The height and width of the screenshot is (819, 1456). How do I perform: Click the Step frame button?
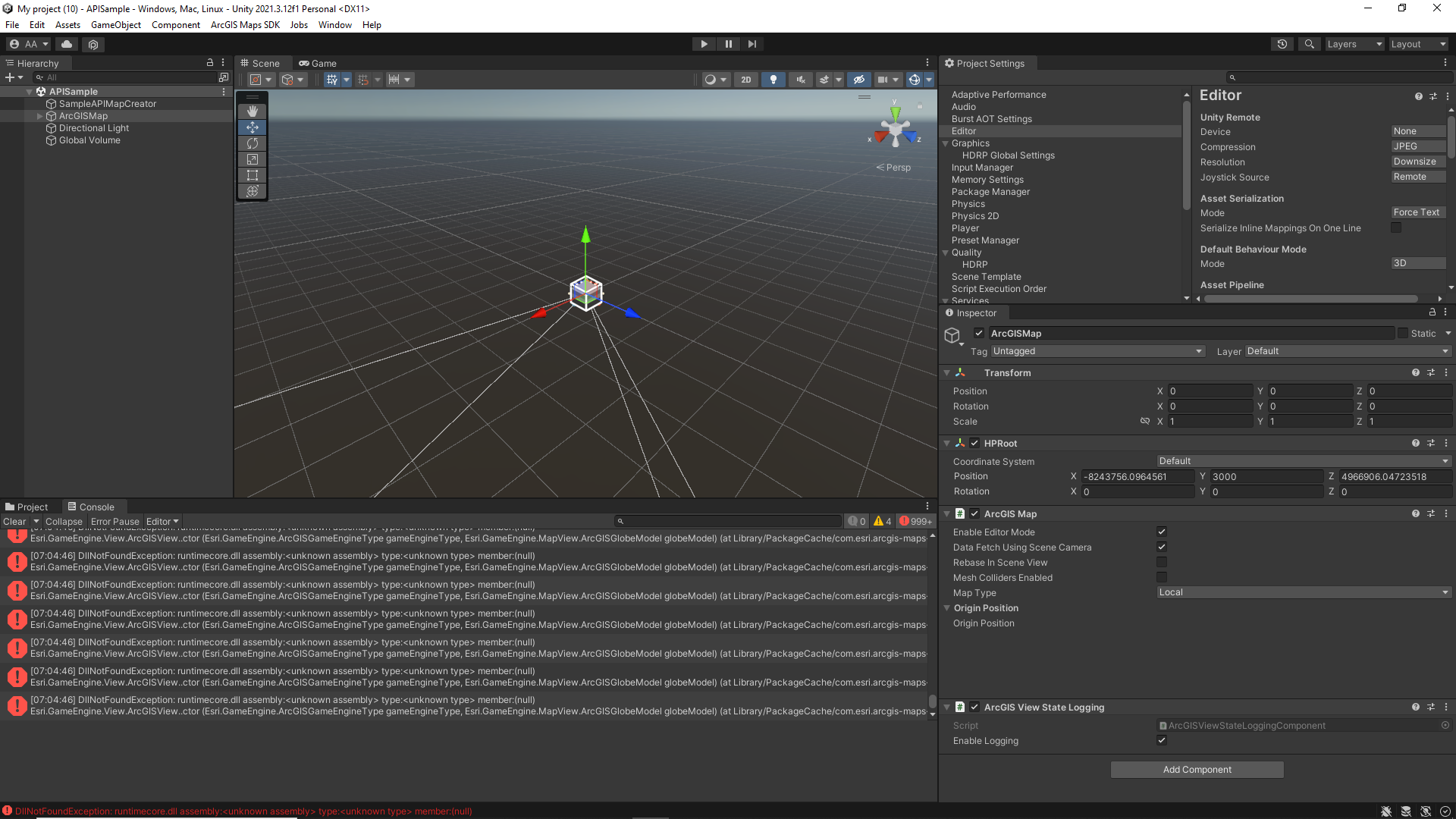point(752,44)
